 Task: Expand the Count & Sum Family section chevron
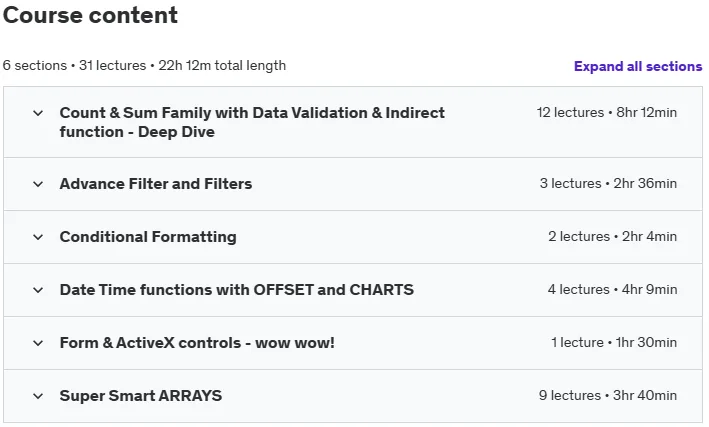tap(38, 113)
